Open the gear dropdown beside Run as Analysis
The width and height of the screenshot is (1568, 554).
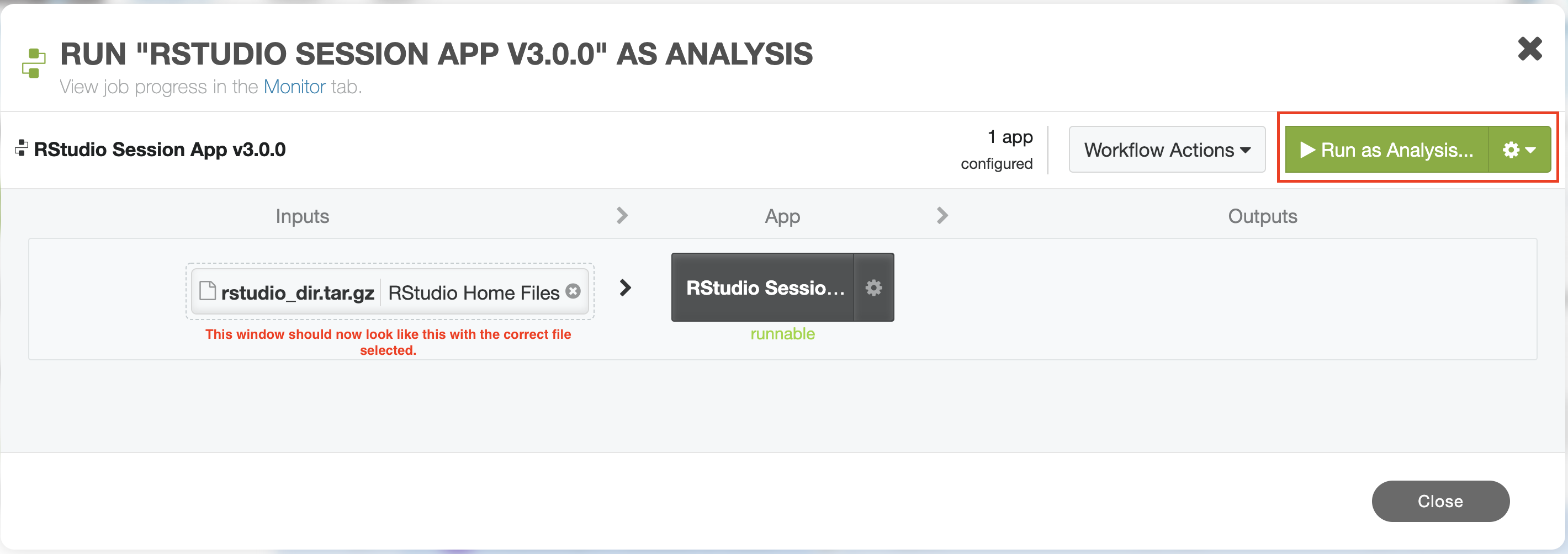coord(1519,150)
